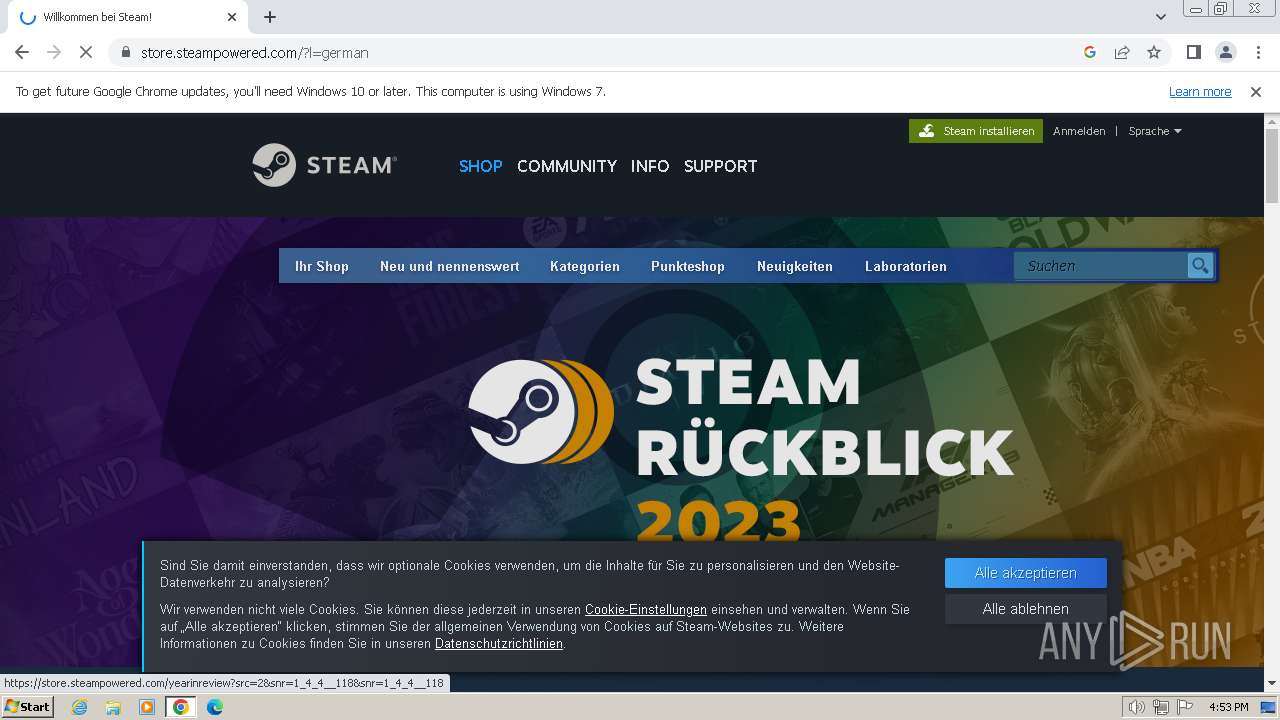Open media player taskbar icon

click(x=147, y=707)
